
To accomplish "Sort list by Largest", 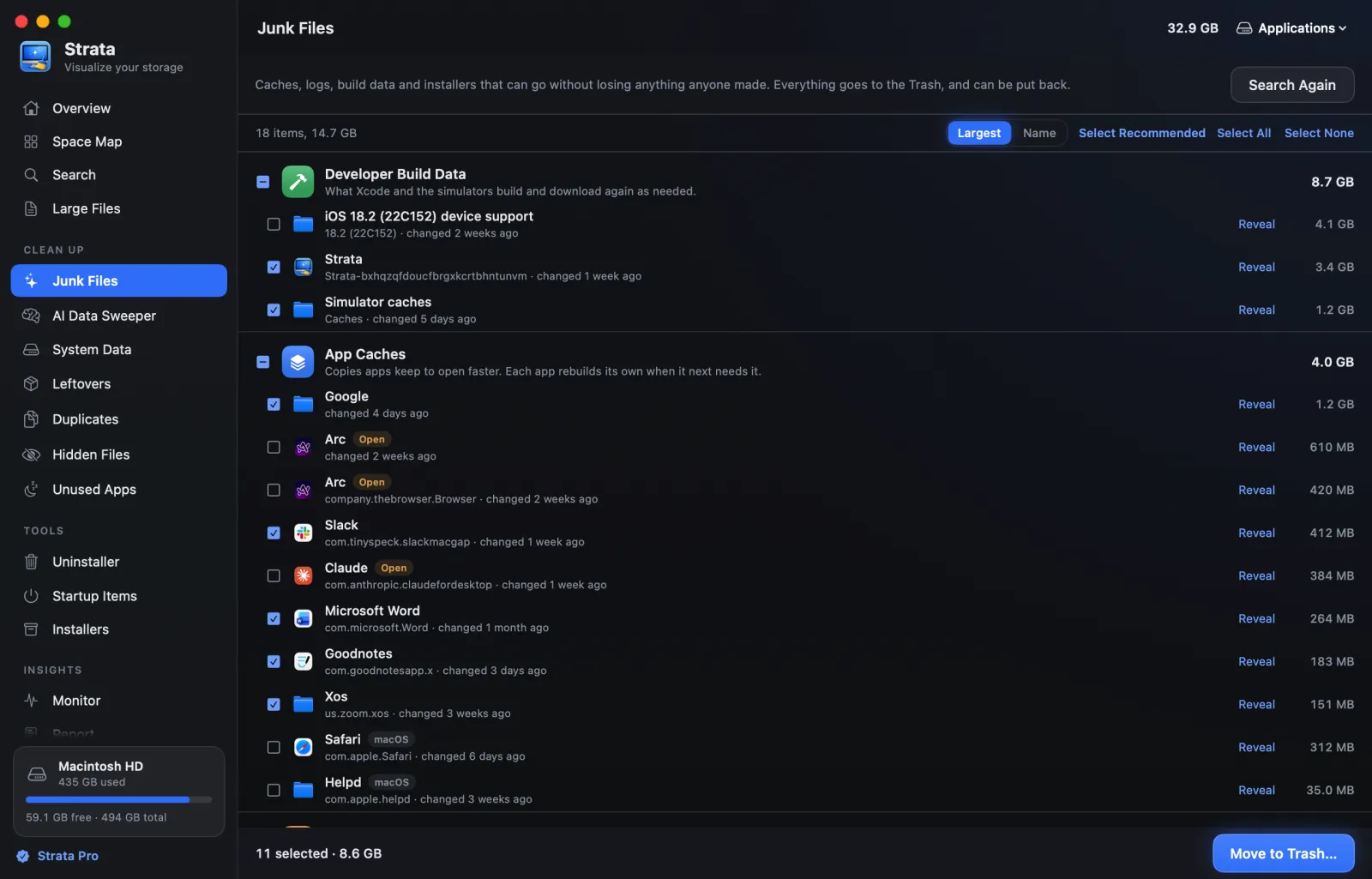I will coord(979,133).
